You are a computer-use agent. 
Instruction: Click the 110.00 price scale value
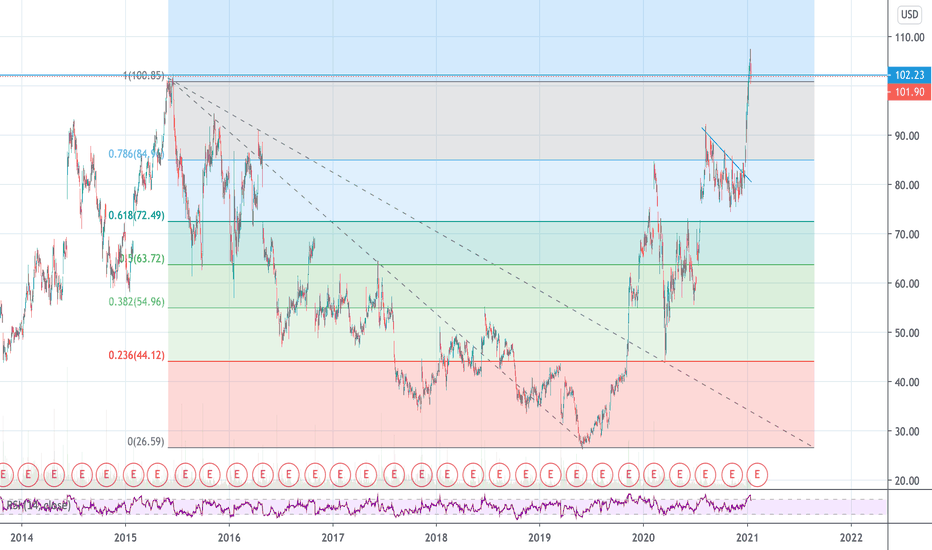(x=909, y=37)
